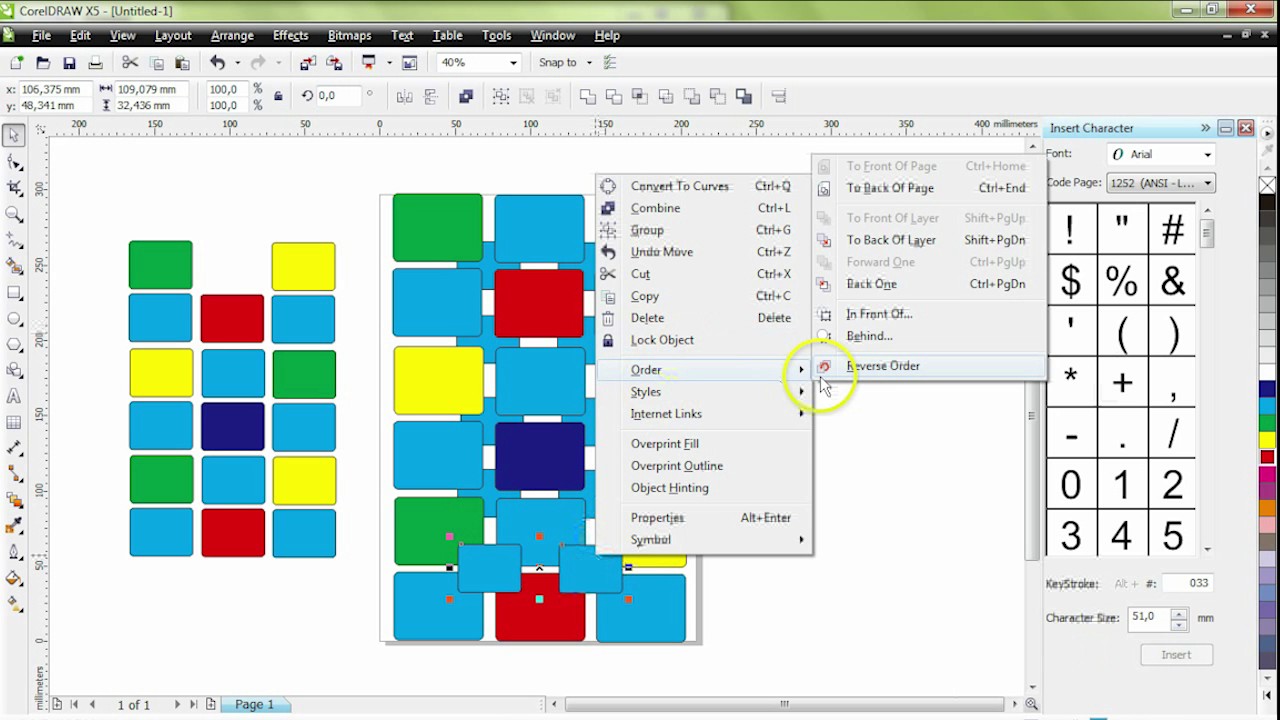Open the Bitmaps menu
The height and width of the screenshot is (720, 1280).
[349, 35]
